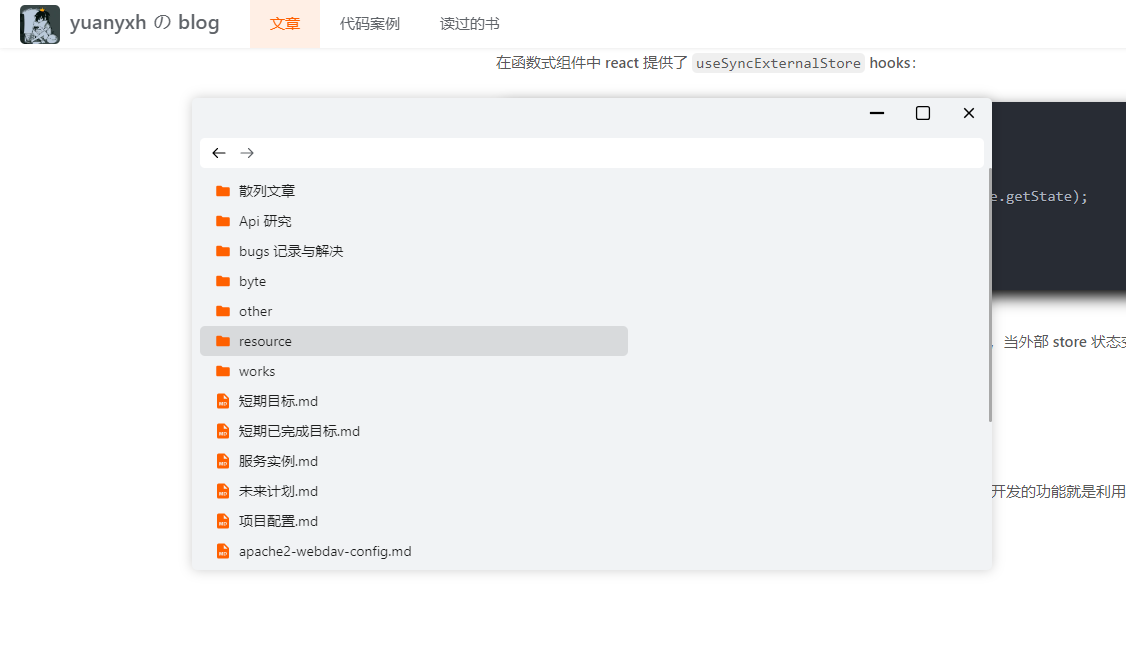Click the folder icon of Api 研究
Screen dimensions: 1126x653
tap(223, 221)
